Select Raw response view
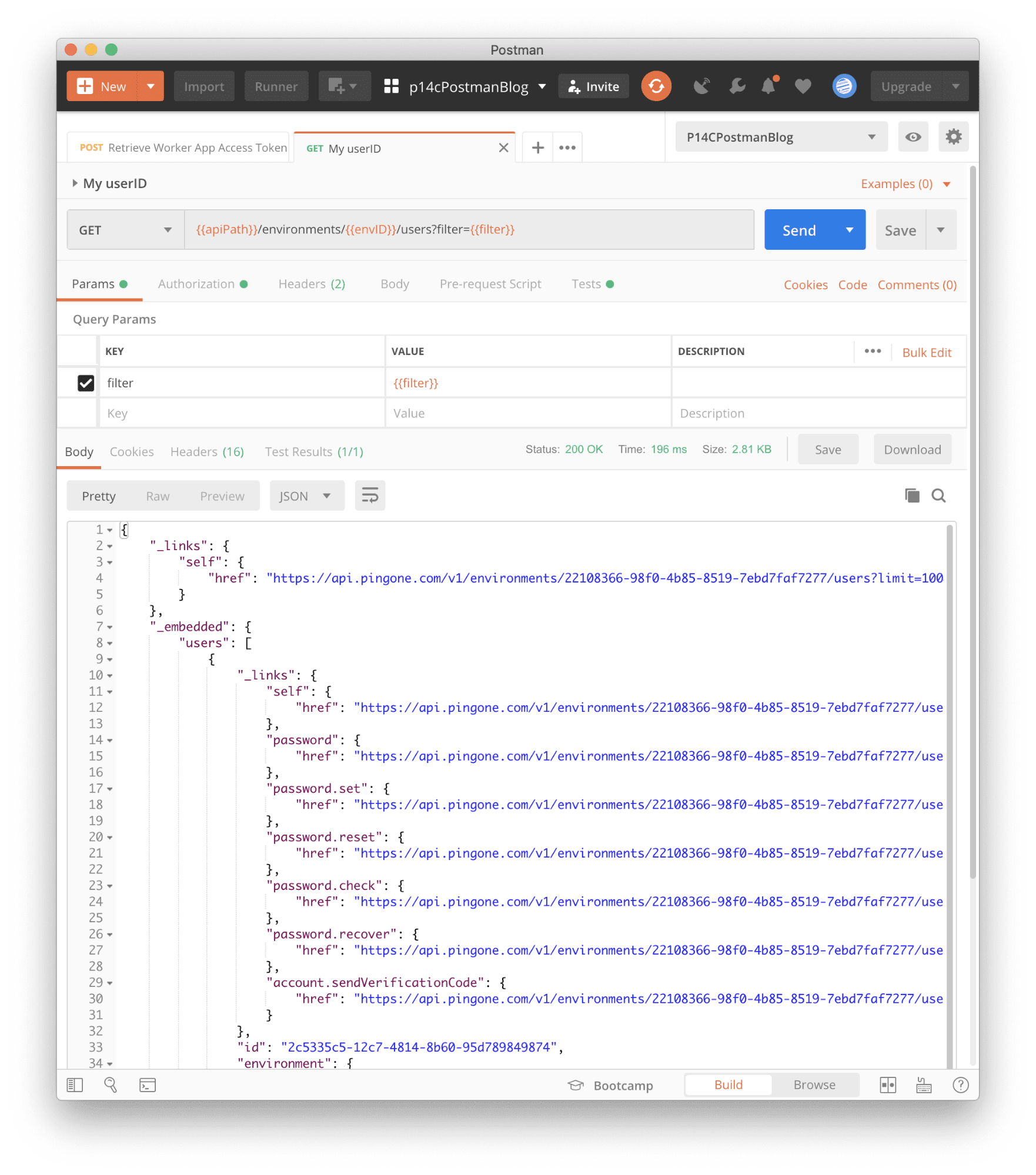 pyautogui.click(x=158, y=496)
